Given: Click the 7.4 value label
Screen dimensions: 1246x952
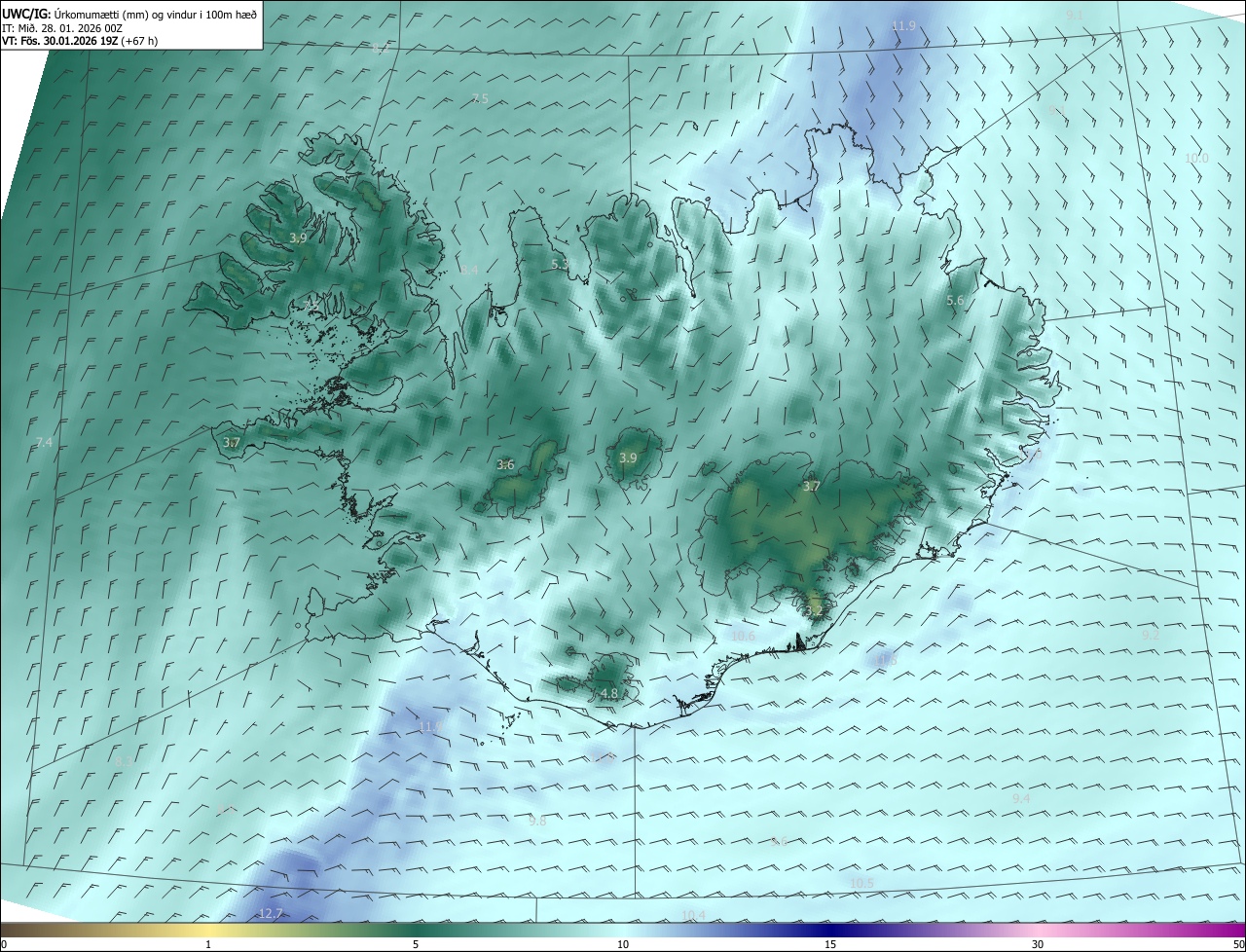Looking at the screenshot, I should 44,443.
